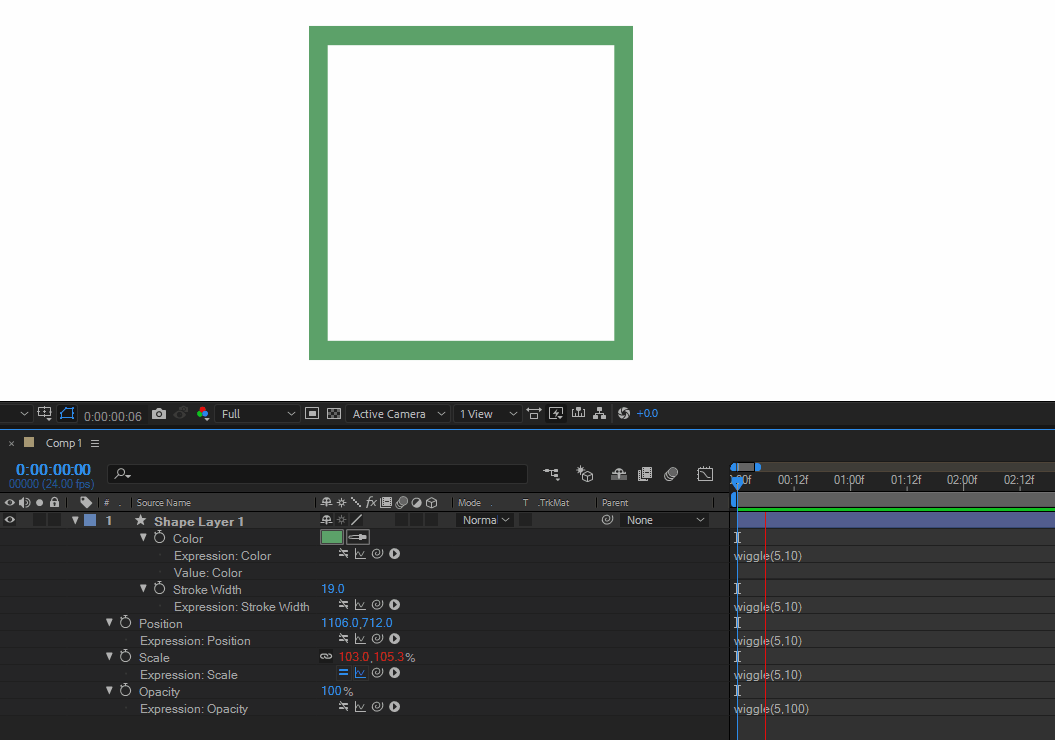Toggle the stopwatch for Opacity

(125, 690)
